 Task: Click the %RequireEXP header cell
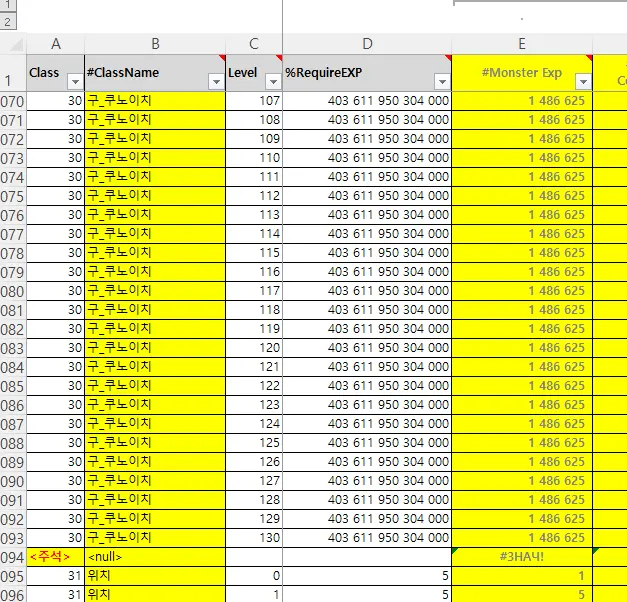click(x=367, y=73)
